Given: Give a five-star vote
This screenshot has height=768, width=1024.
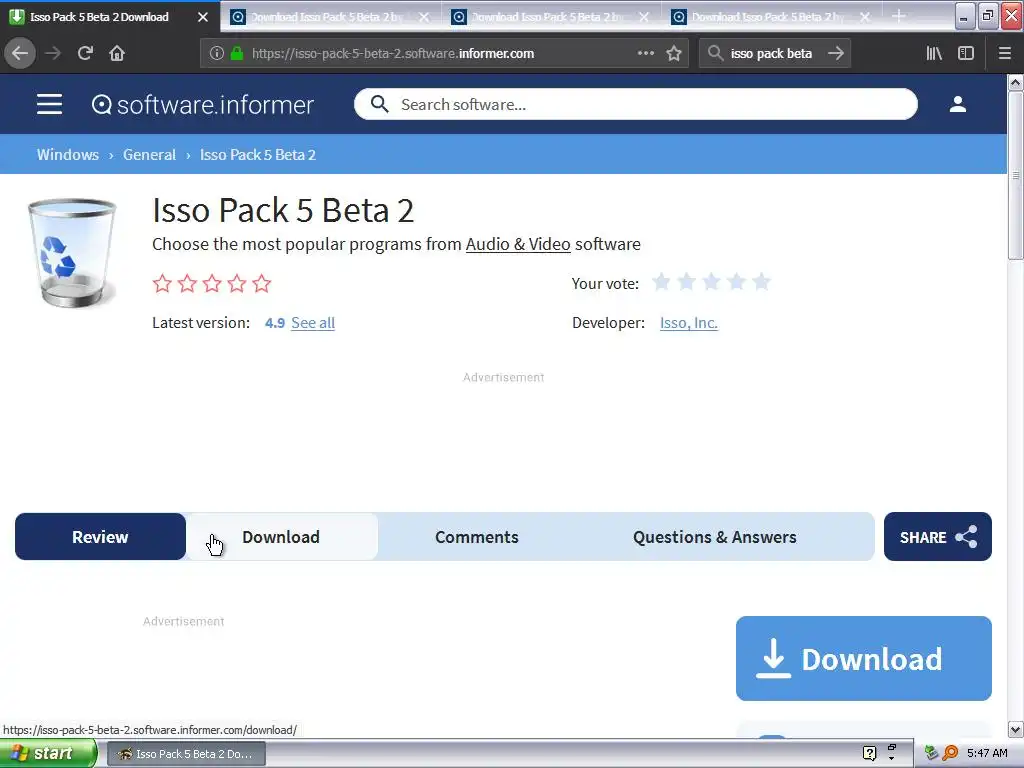Looking at the screenshot, I should (x=761, y=282).
